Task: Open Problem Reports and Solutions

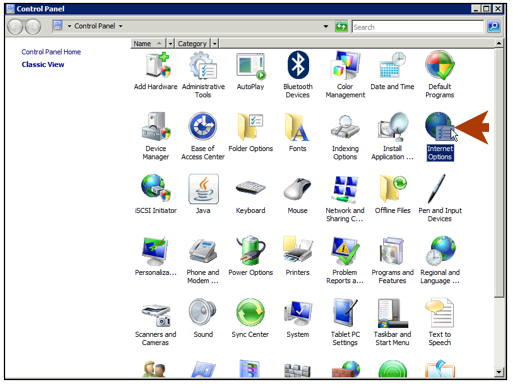Action: (345, 261)
